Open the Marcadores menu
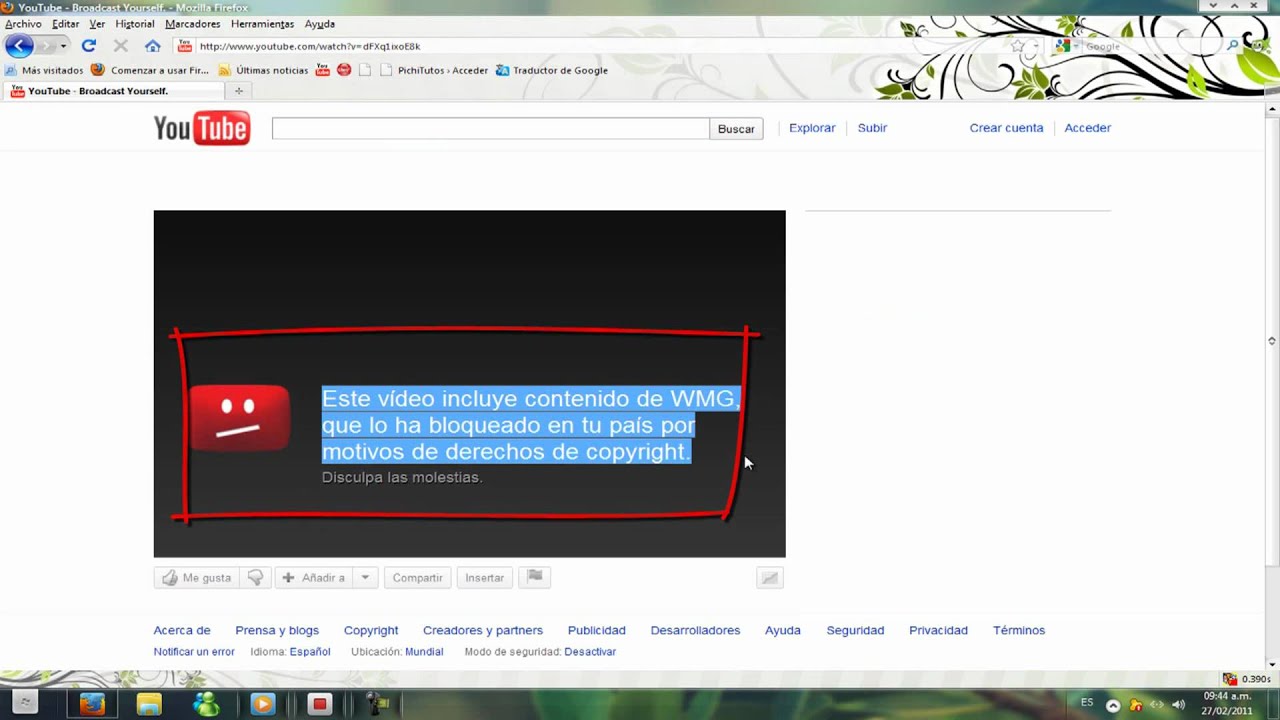 (x=193, y=24)
